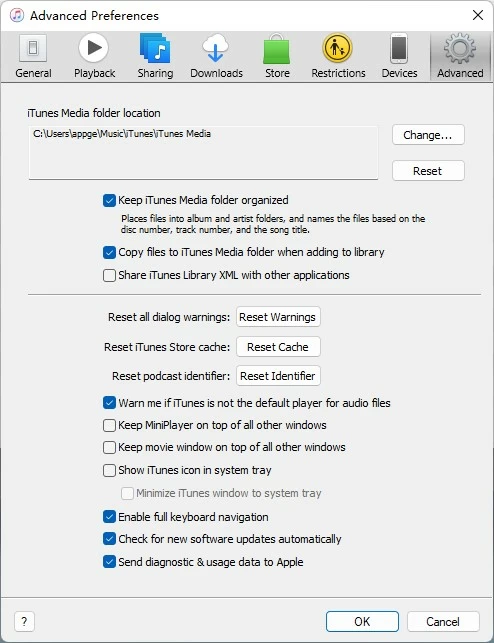Disable Send diagnostic & usage data

click(x=109, y=562)
